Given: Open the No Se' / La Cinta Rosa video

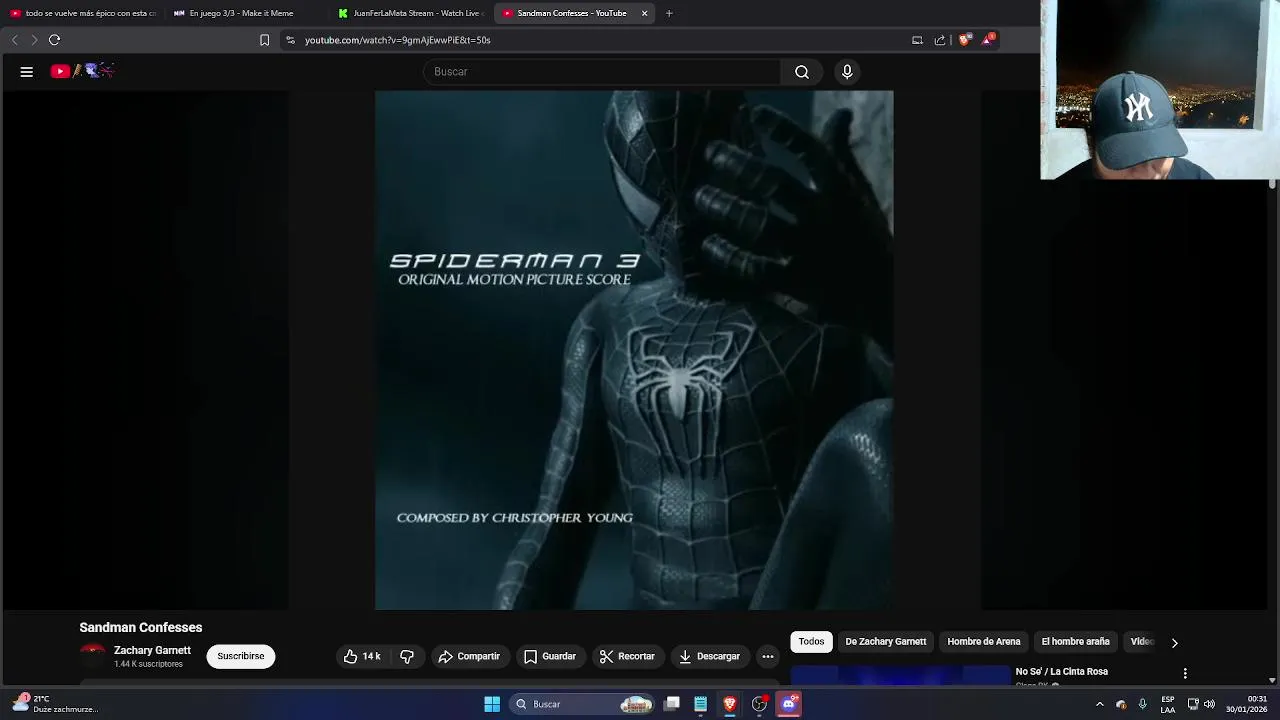Looking at the screenshot, I should click(1061, 672).
